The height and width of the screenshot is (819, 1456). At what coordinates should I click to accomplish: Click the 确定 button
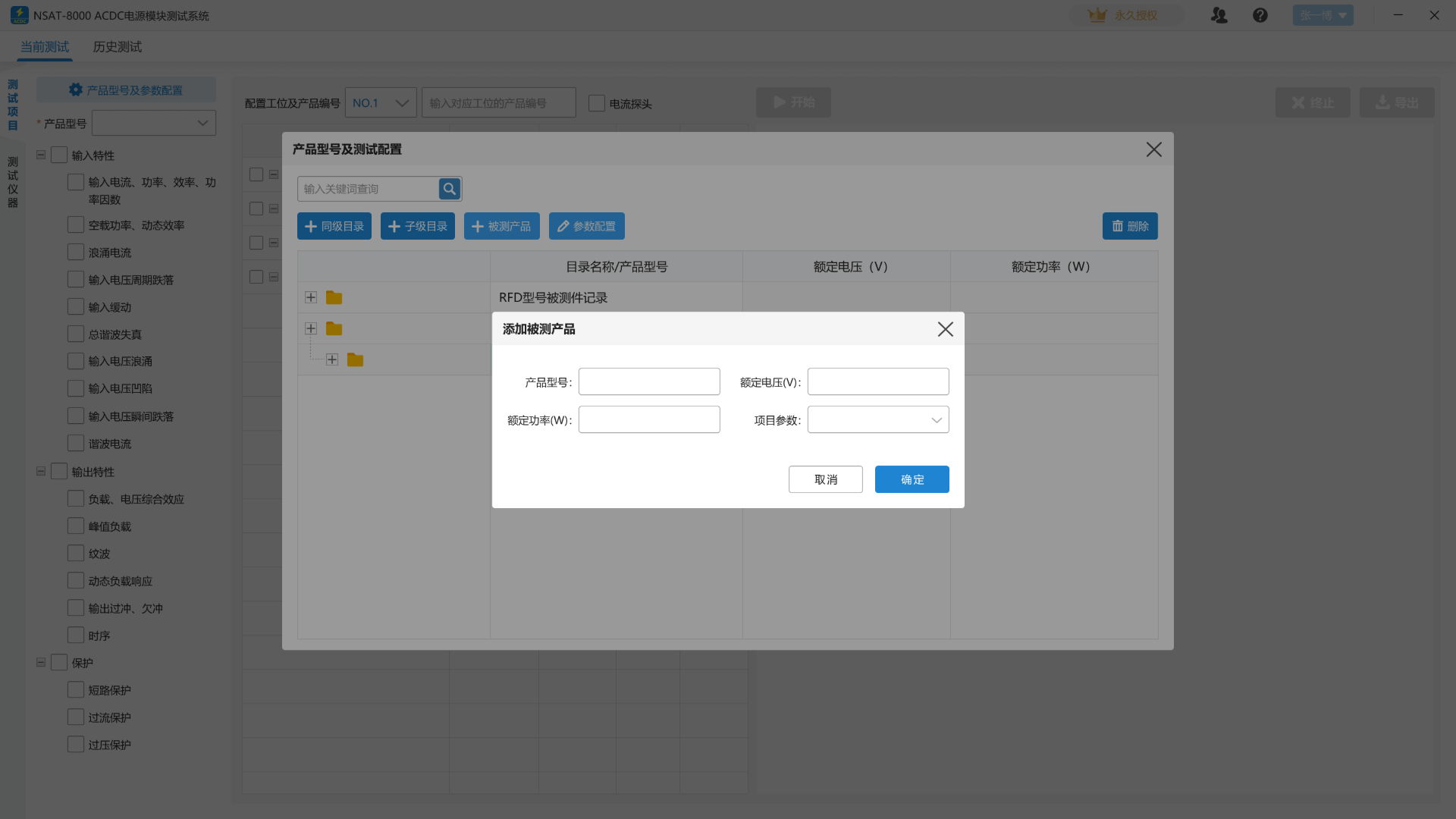[912, 479]
